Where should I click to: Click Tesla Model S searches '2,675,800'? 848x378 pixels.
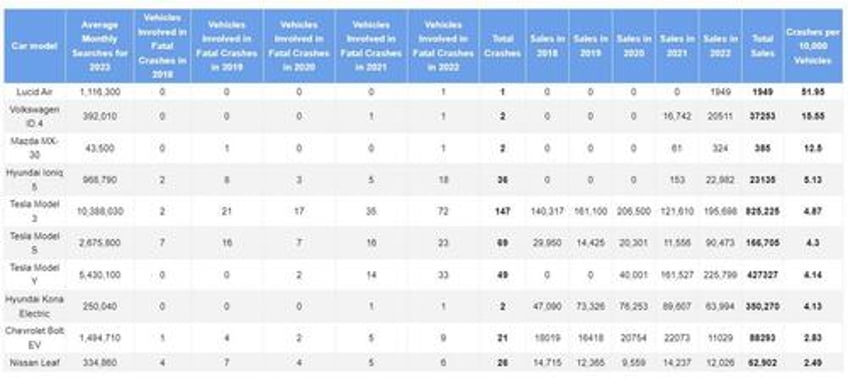click(x=100, y=243)
